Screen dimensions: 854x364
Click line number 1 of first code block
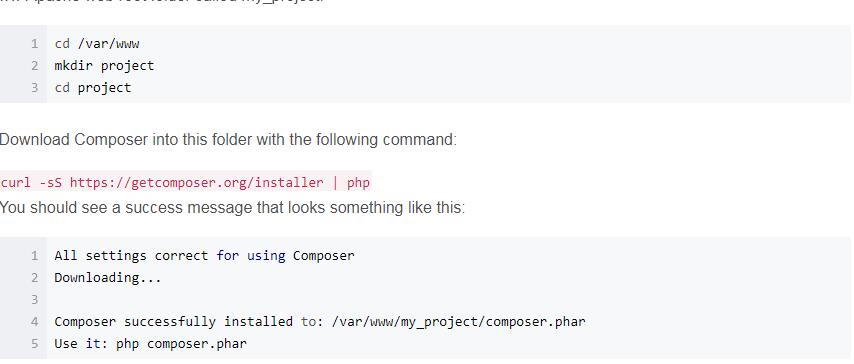pyautogui.click(x=35, y=44)
